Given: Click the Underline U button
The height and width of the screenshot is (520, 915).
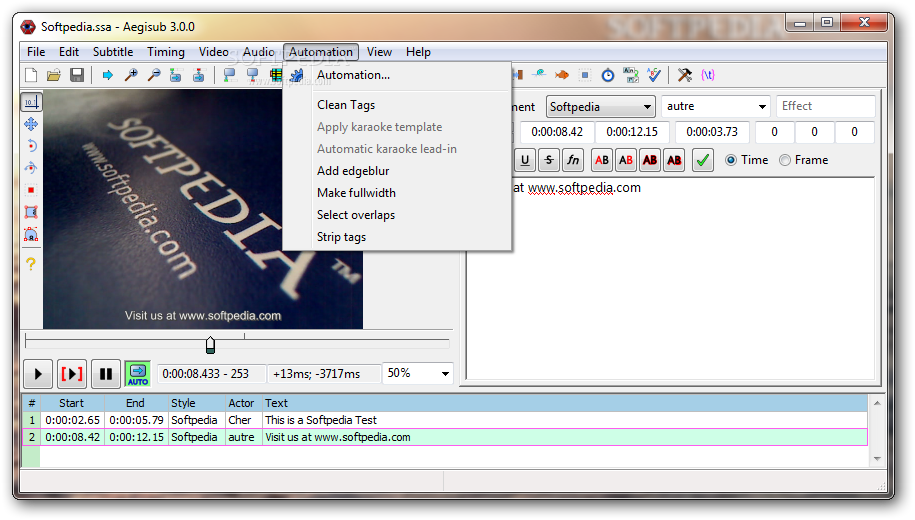Looking at the screenshot, I should (525, 160).
